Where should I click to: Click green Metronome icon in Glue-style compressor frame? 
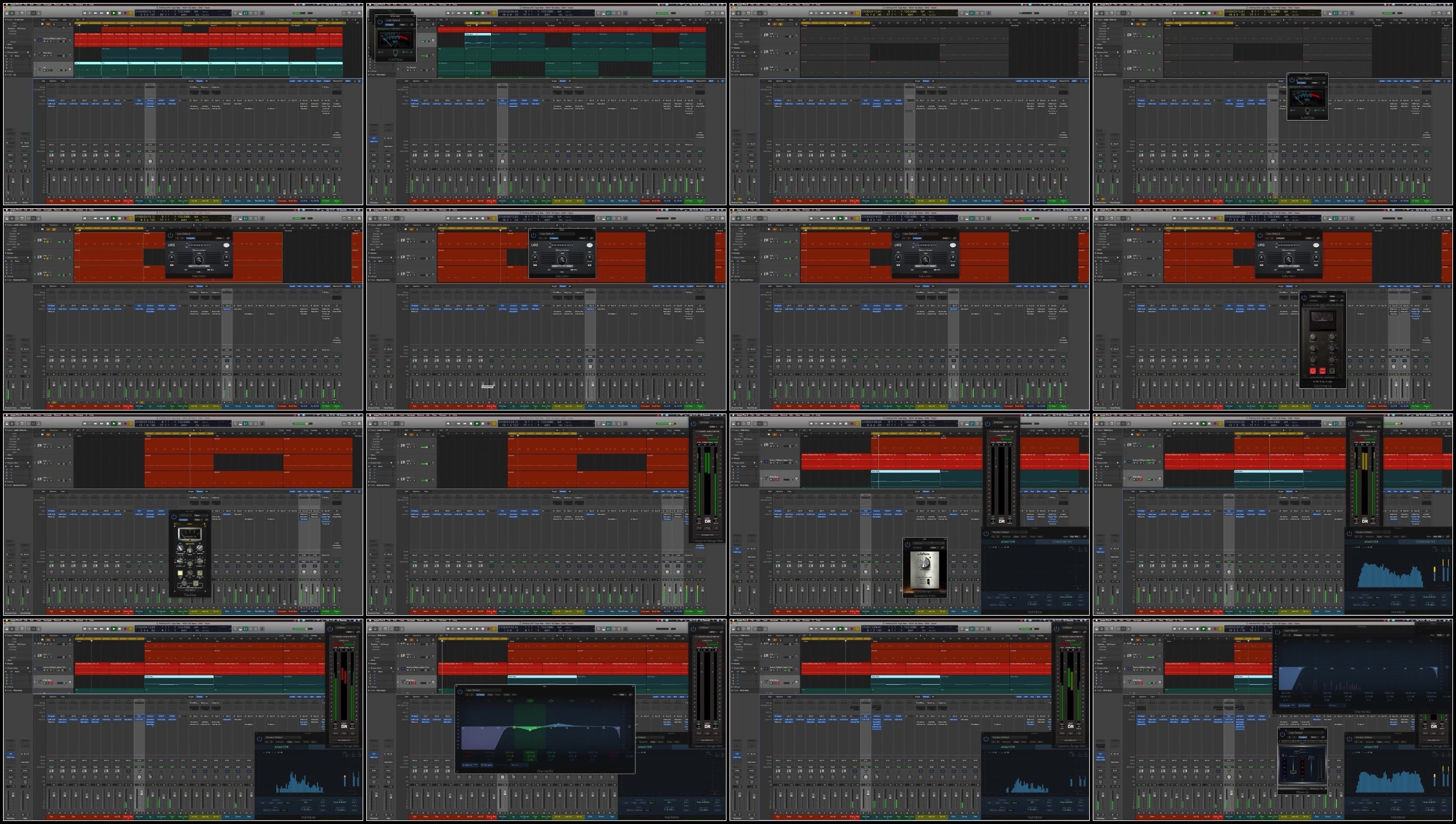click(x=245, y=424)
